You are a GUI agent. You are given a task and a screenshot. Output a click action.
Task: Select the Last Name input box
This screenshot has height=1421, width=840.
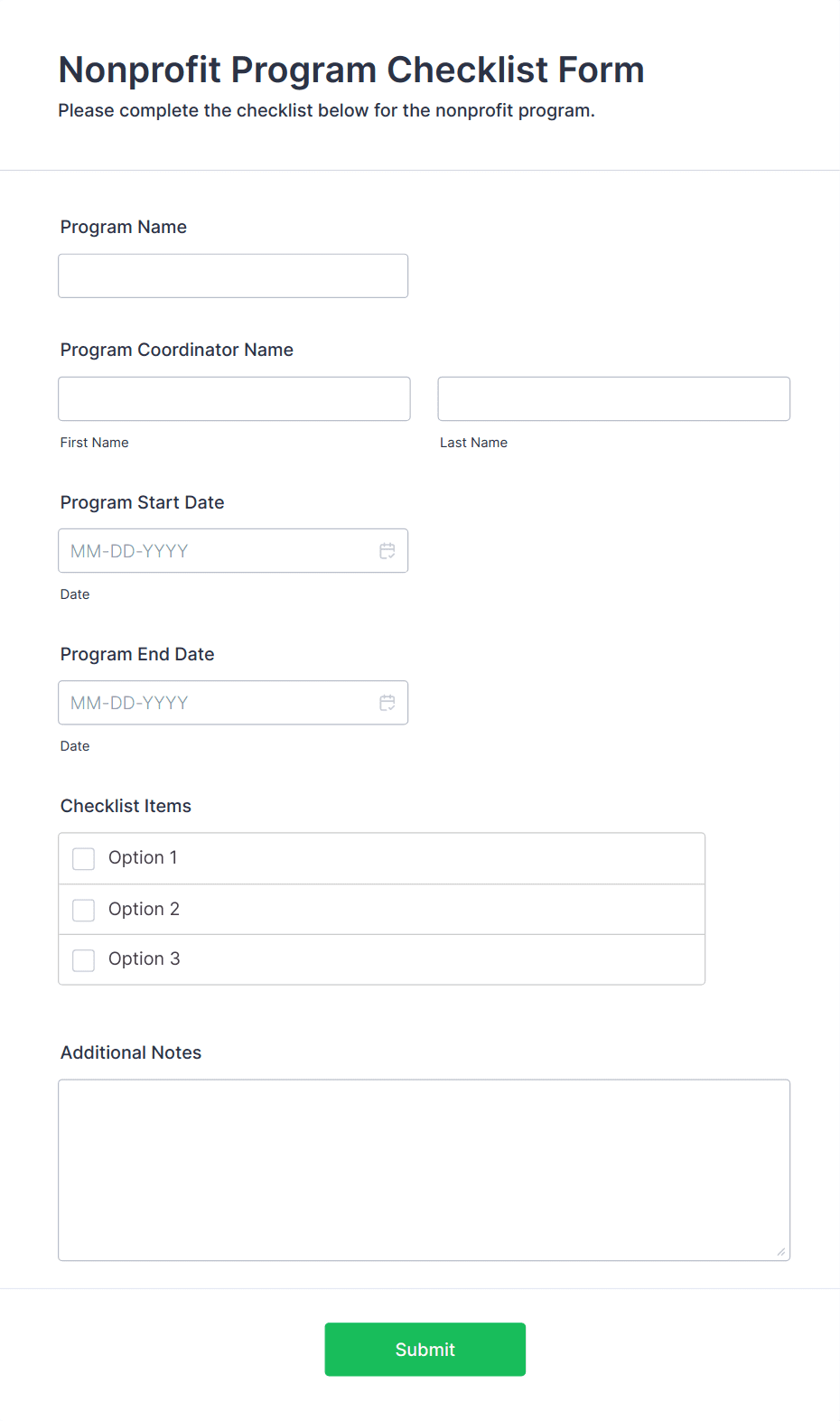tap(613, 399)
